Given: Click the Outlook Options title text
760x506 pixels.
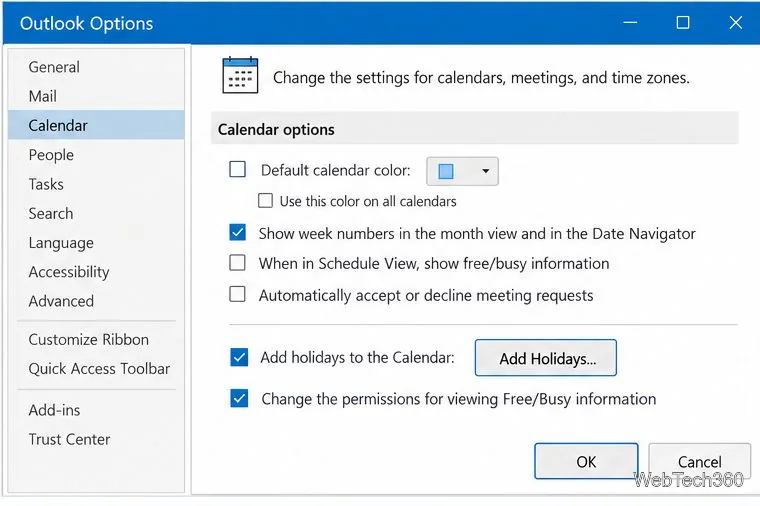Looking at the screenshot, I should point(86,23).
